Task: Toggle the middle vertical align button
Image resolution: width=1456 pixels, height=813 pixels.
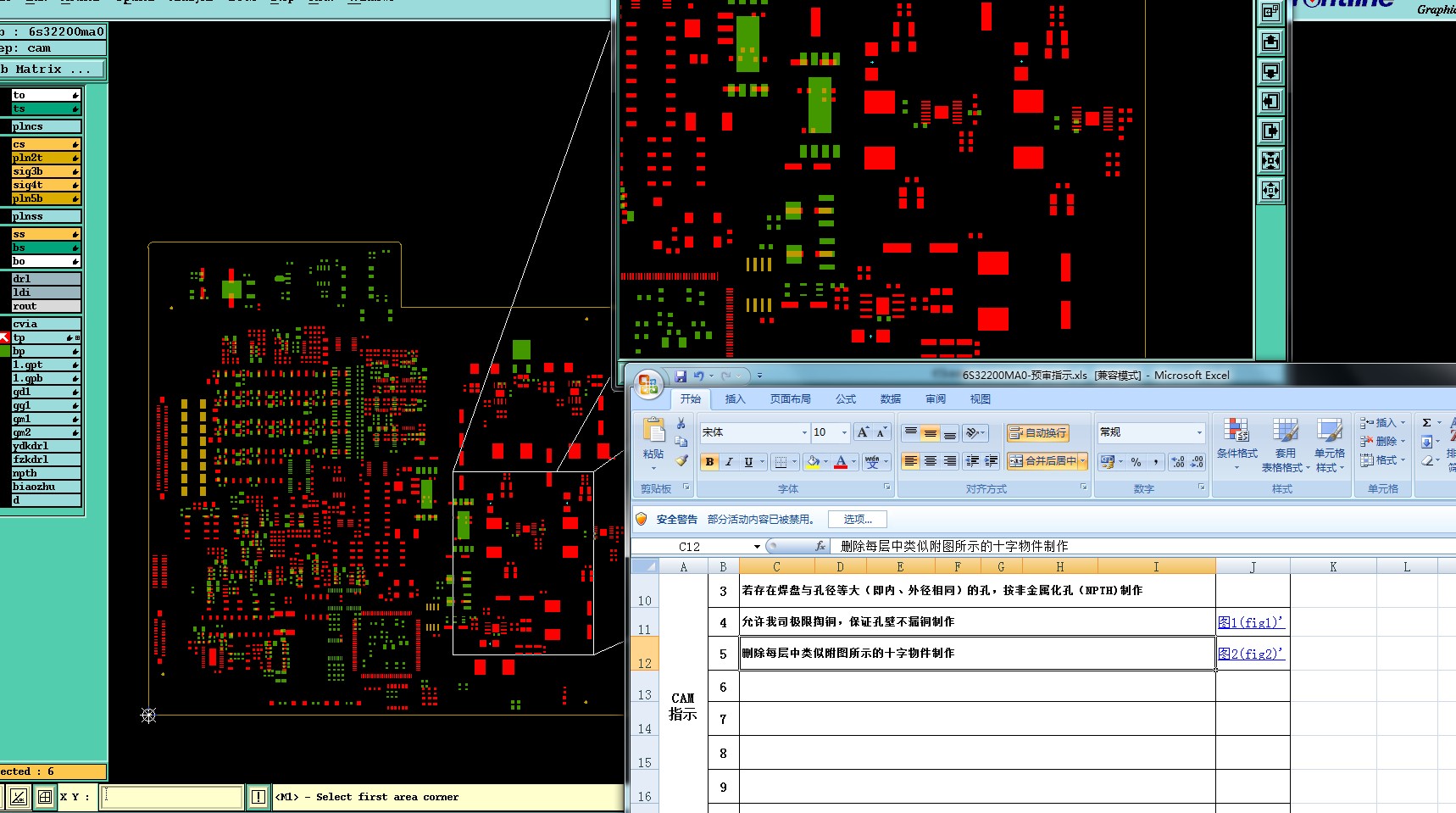Action: [931, 433]
